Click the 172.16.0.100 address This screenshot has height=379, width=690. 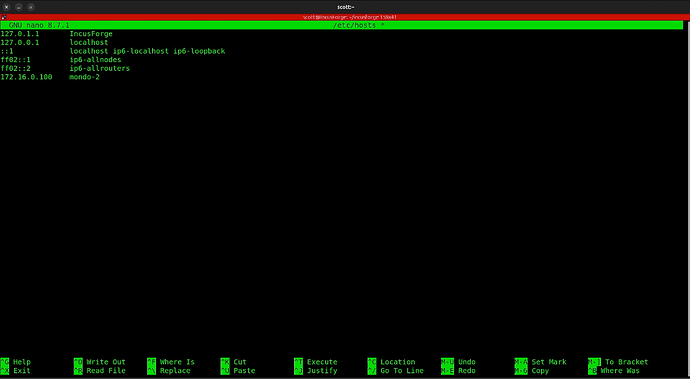pos(26,77)
